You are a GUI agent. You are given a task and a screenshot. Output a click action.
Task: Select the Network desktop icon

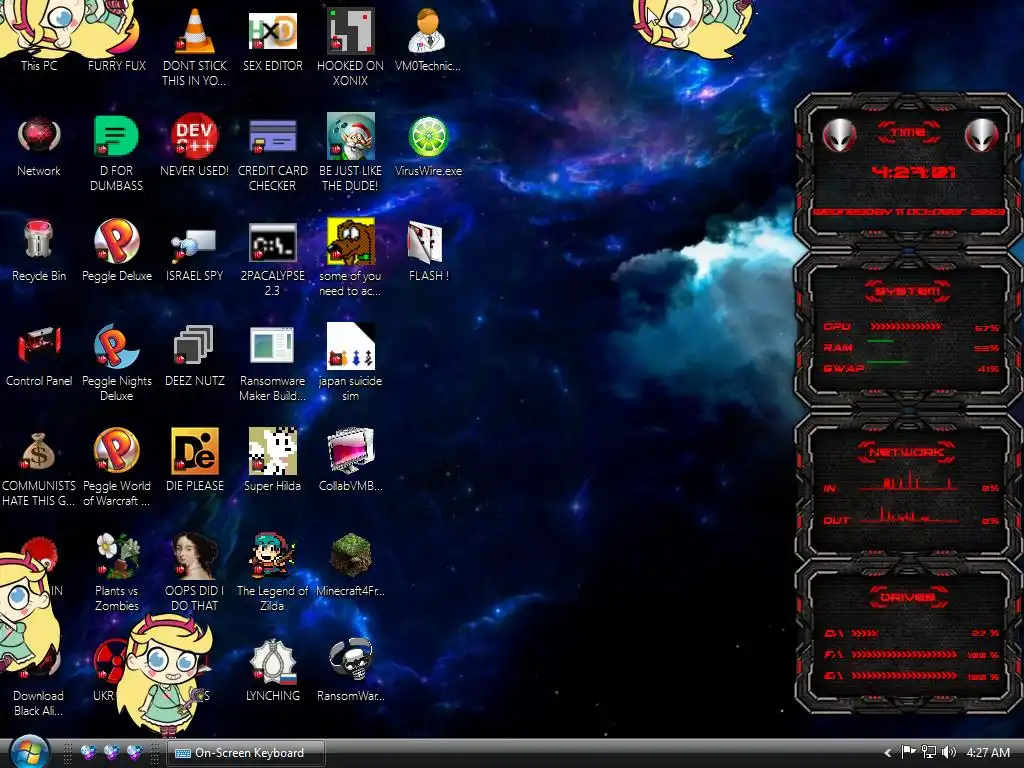[x=39, y=136]
